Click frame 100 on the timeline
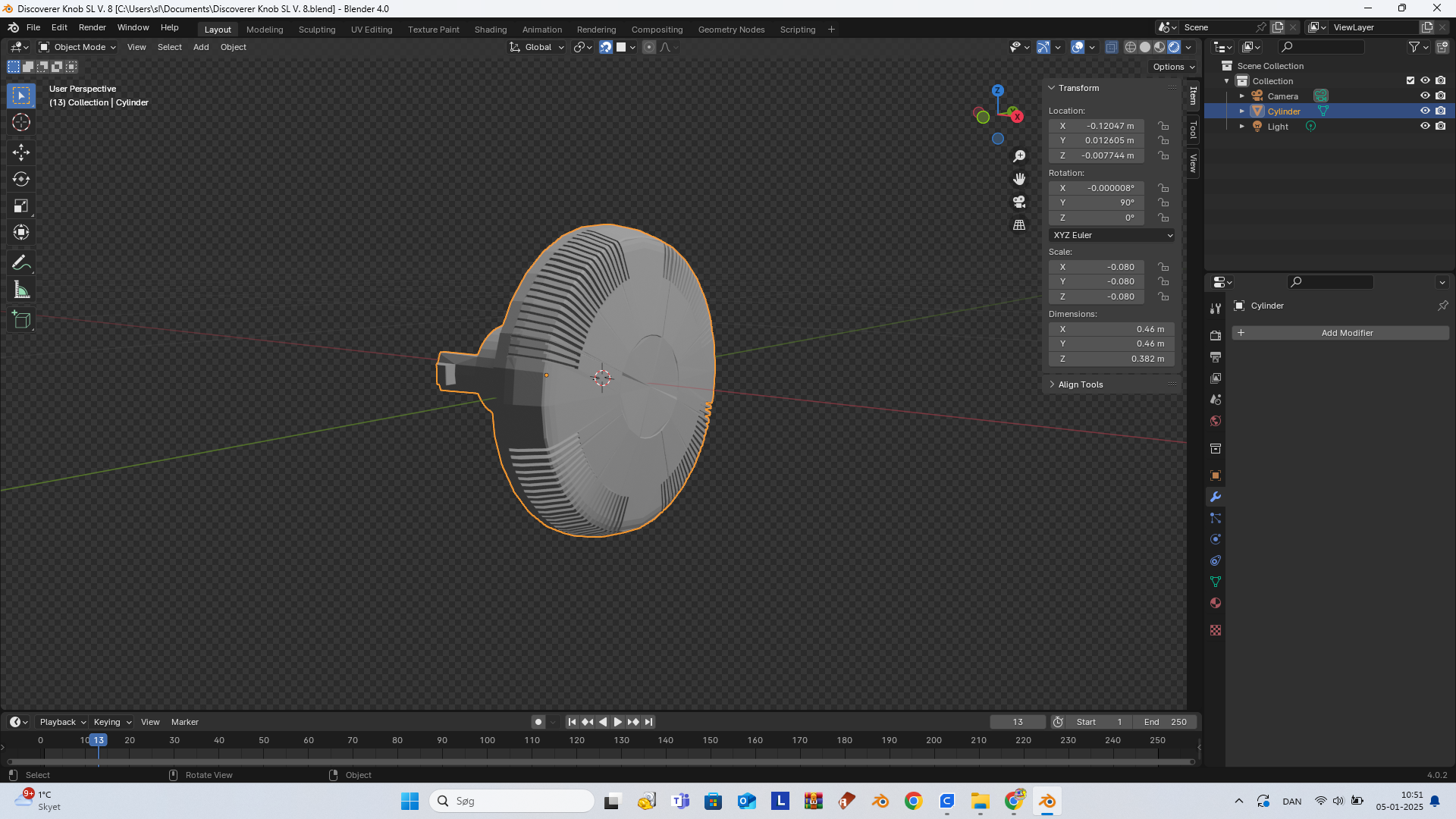 tap(487, 740)
